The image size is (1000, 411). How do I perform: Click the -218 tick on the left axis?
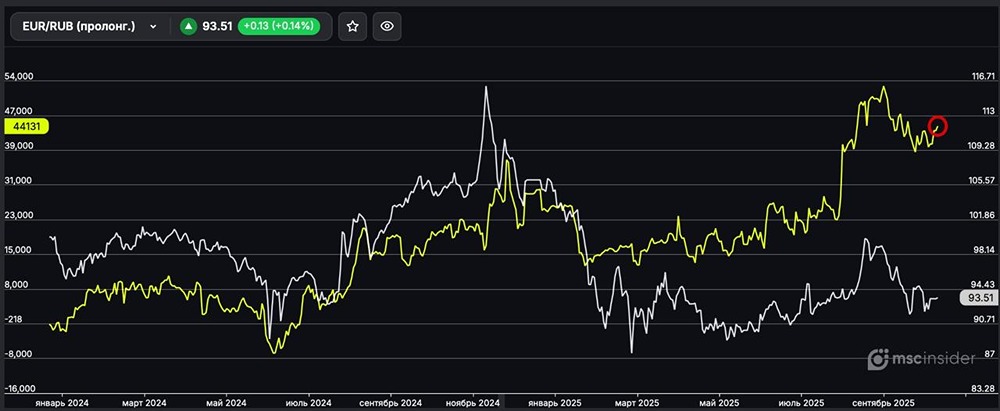pos(14,320)
